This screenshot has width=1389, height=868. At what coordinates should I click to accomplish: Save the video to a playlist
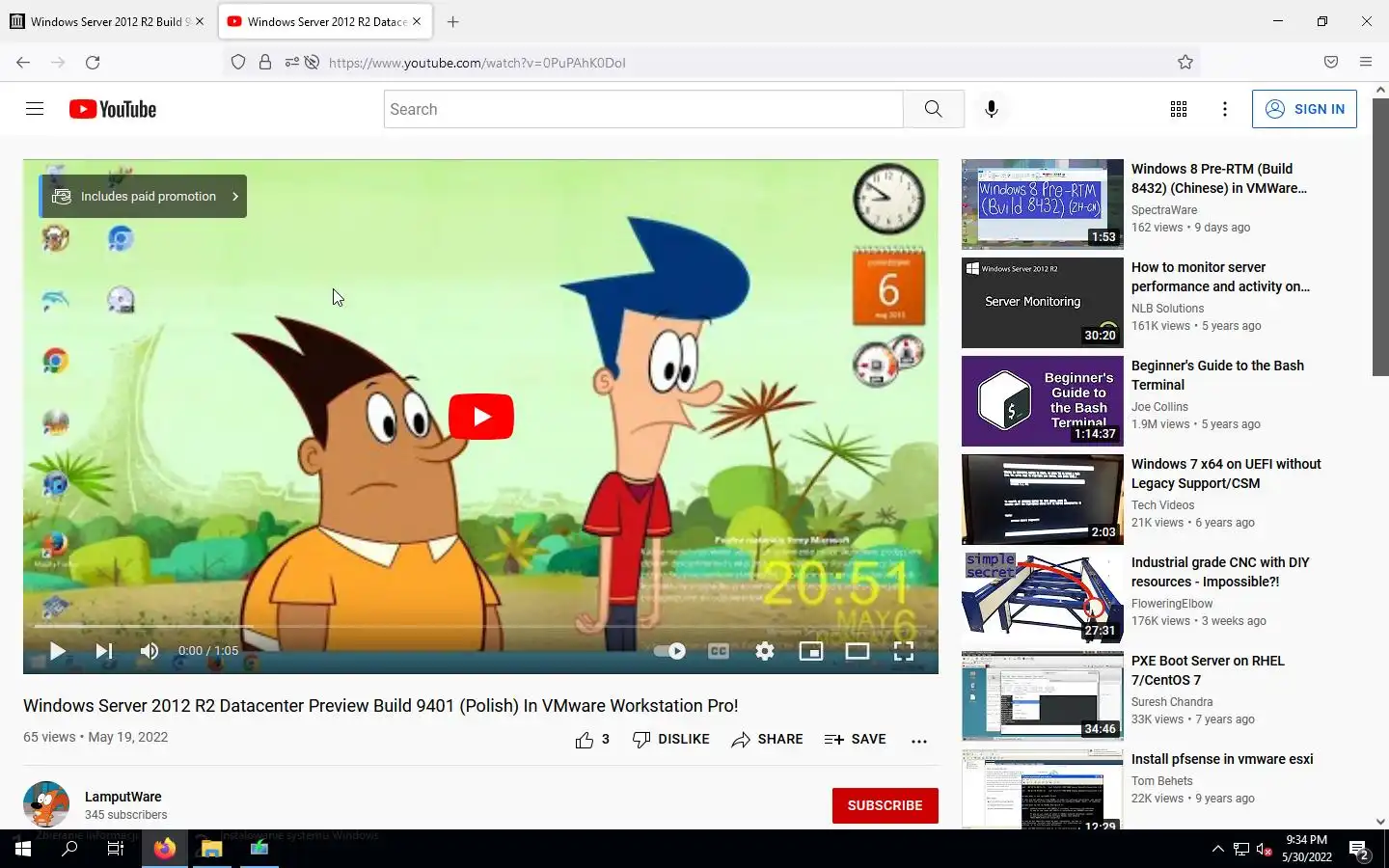click(x=856, y=740)
